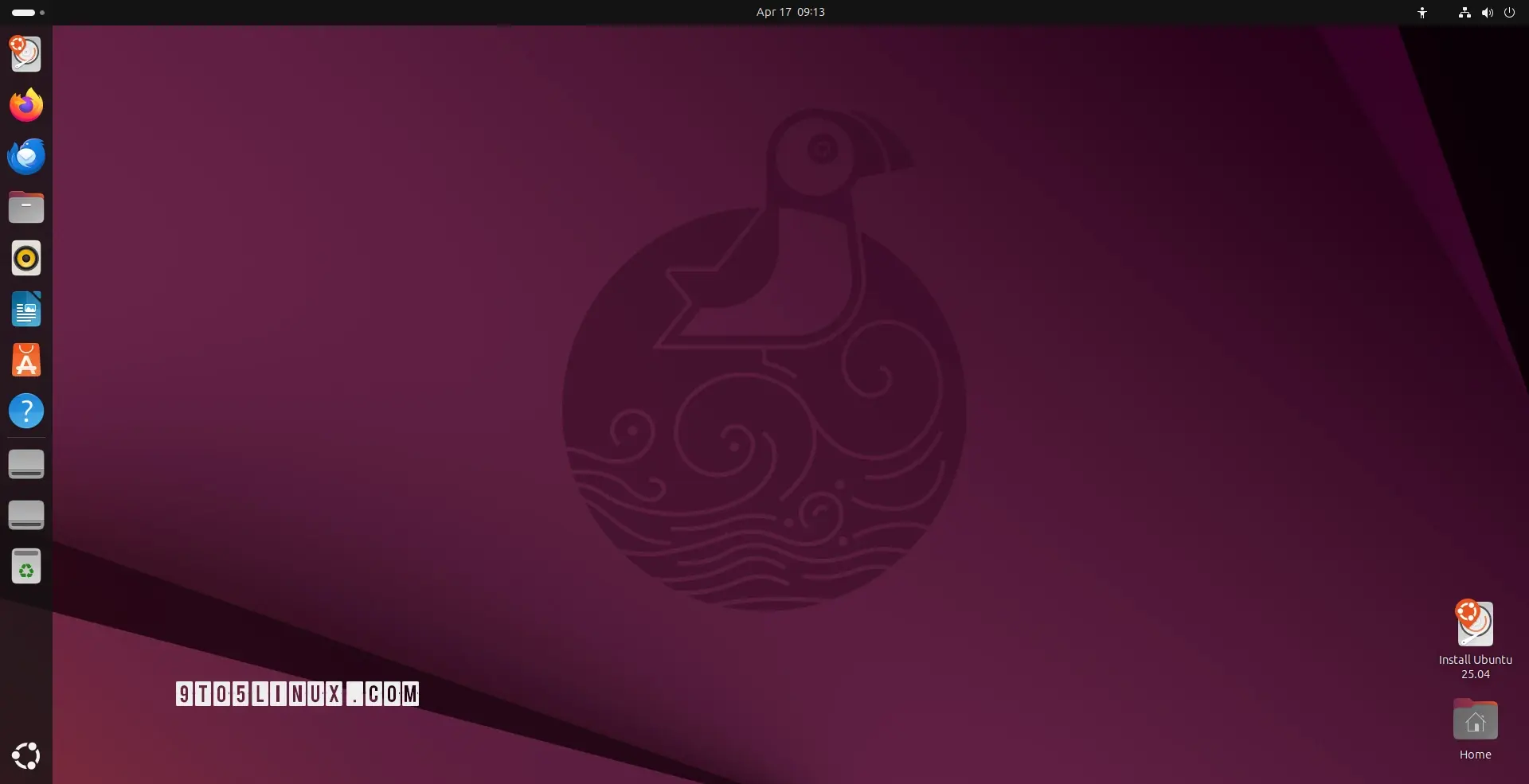Open the Files manager in dock
1529x784 pixels.
26,207
